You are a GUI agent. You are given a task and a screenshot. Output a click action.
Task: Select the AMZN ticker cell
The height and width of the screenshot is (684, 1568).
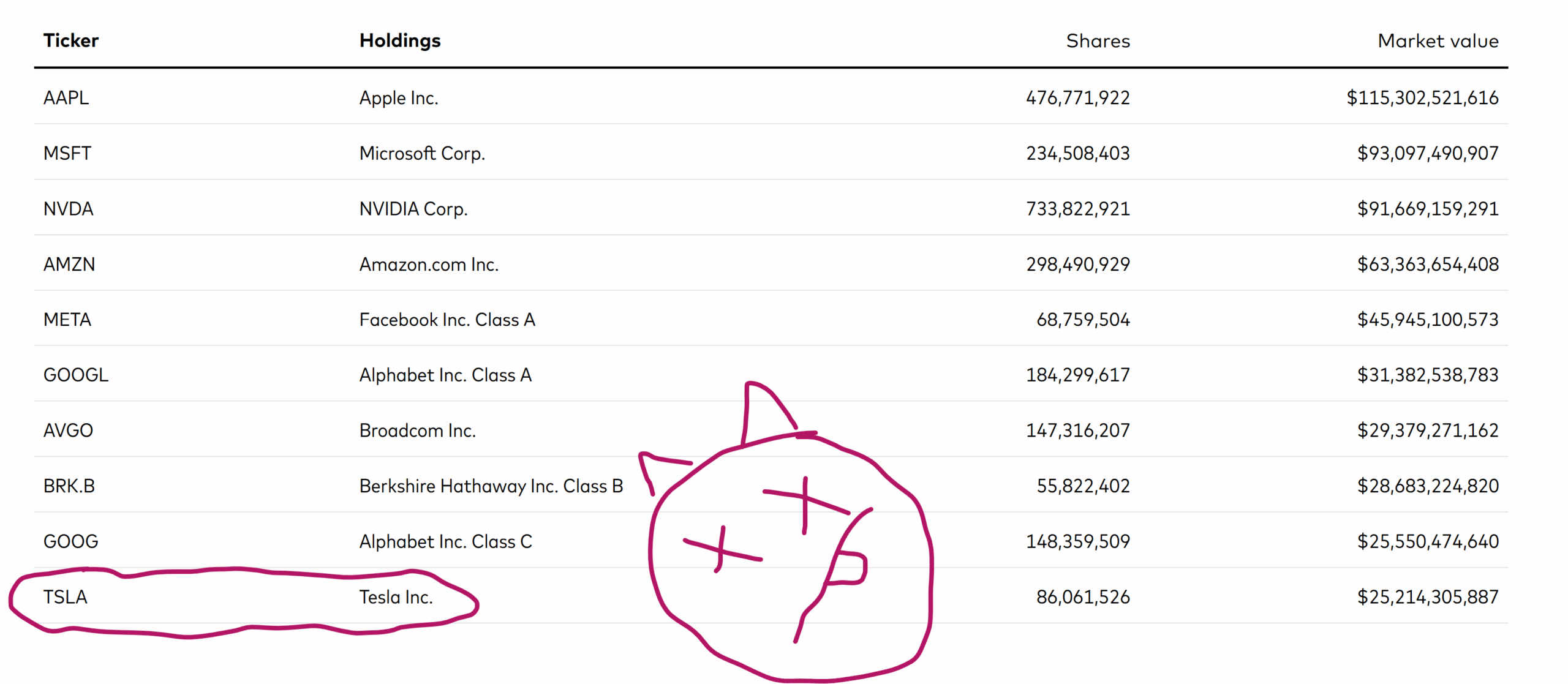click(x=69, y=264)
